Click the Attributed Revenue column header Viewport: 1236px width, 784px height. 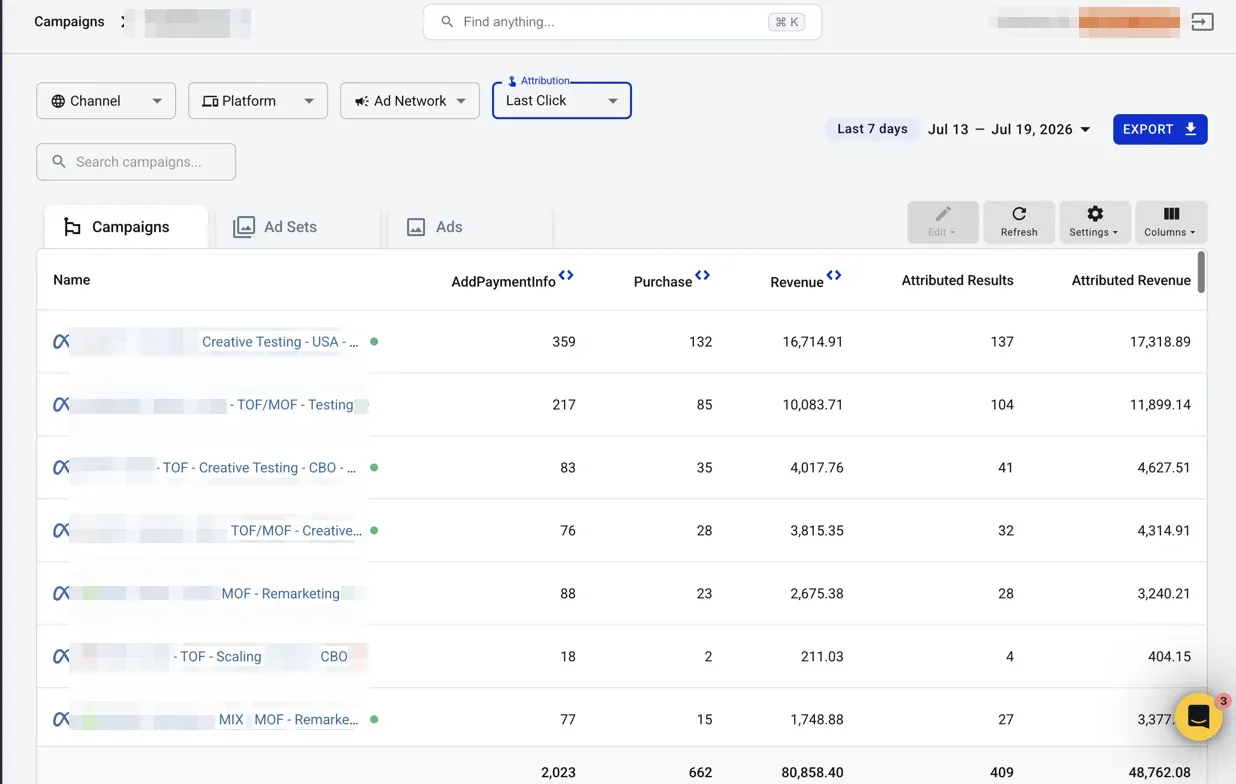(x=1131, y=280)
